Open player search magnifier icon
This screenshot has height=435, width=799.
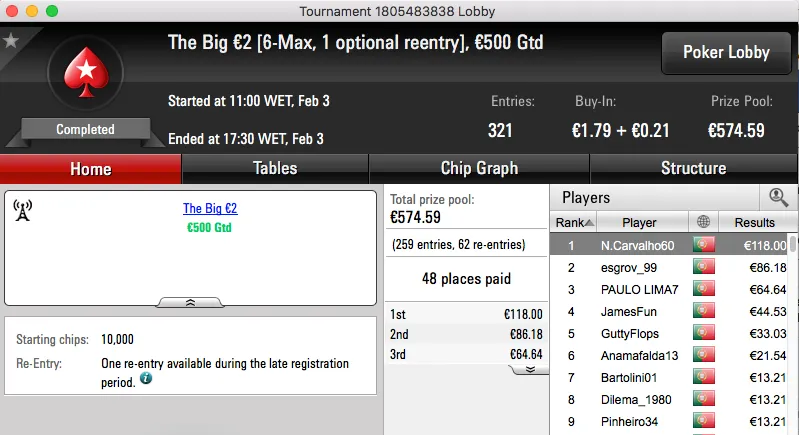coord(777,198)
